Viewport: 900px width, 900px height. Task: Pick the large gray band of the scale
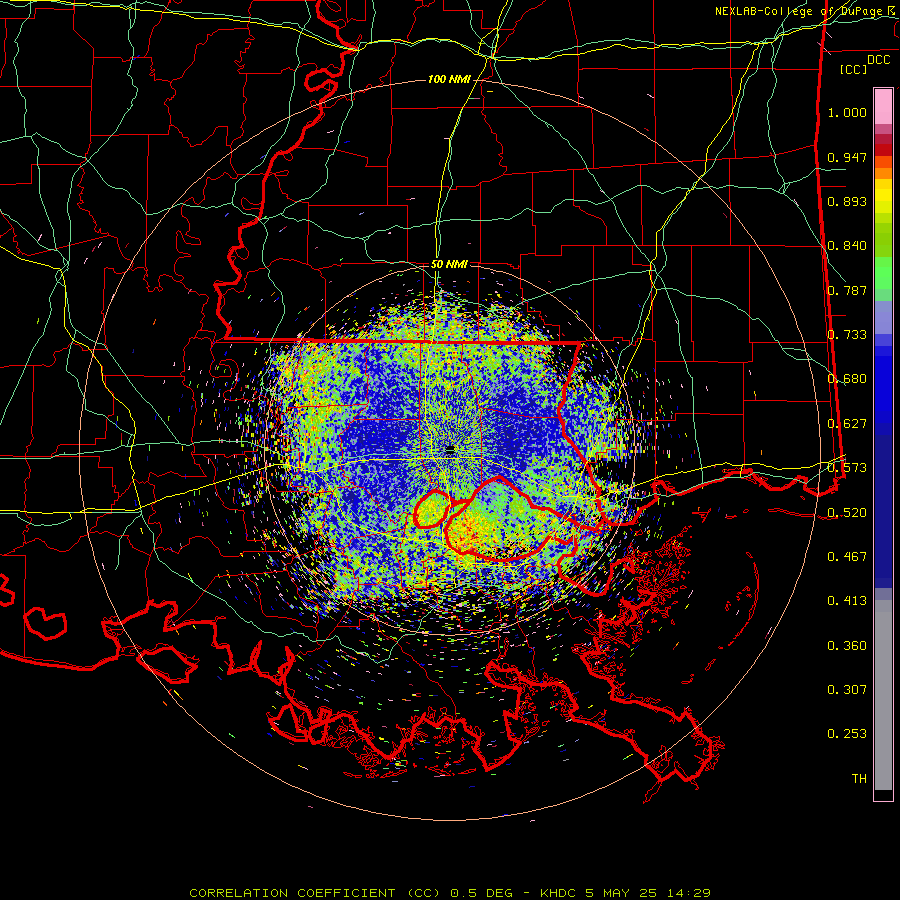[x=883, y=695]
